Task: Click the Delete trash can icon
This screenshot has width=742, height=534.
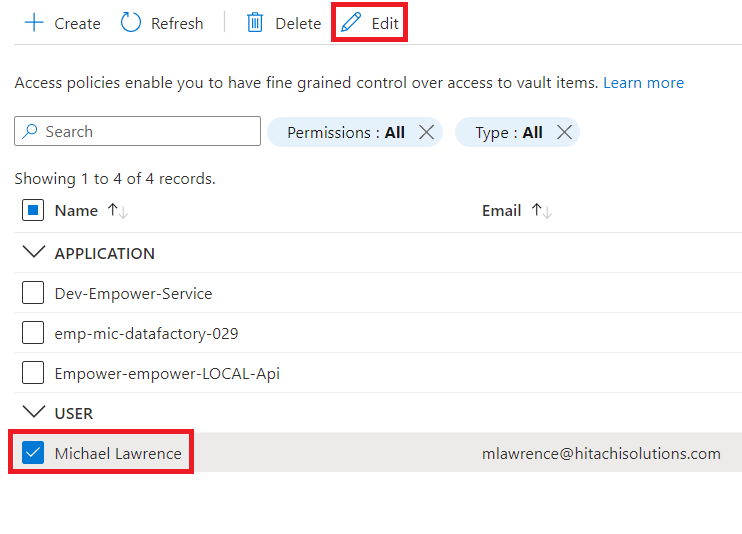Action: point(255,23)
